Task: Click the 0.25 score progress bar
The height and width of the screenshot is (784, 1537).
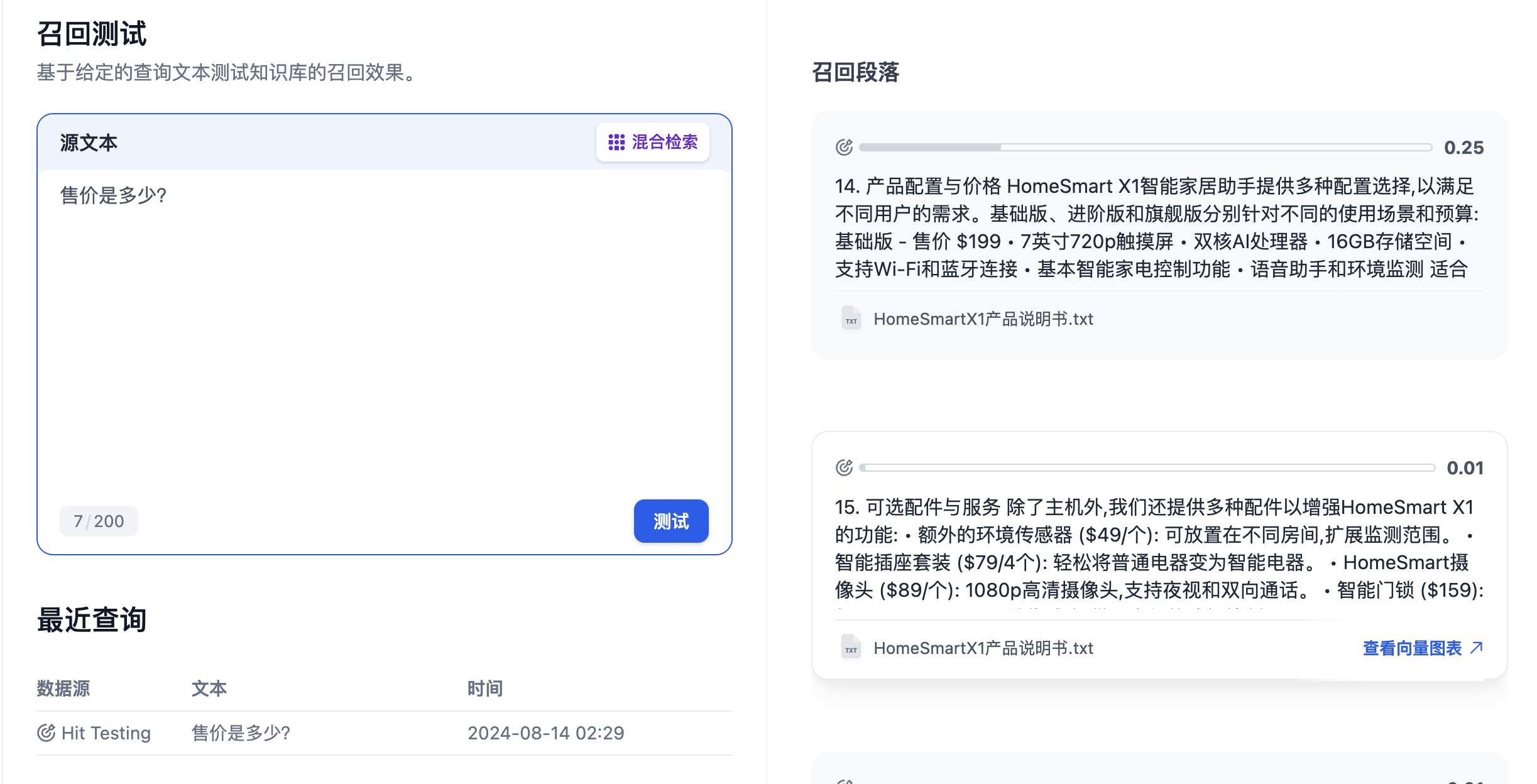Action: [x=1145, y=148]
